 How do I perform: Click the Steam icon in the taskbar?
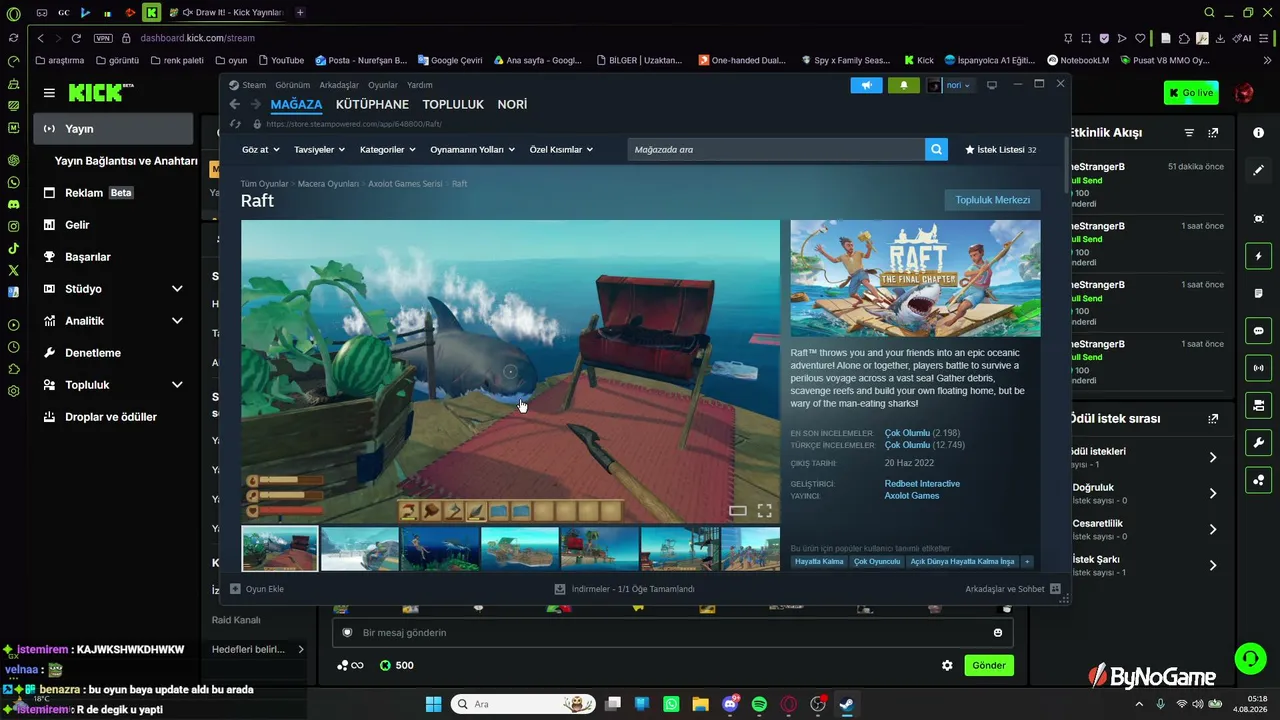coord(847,704)
